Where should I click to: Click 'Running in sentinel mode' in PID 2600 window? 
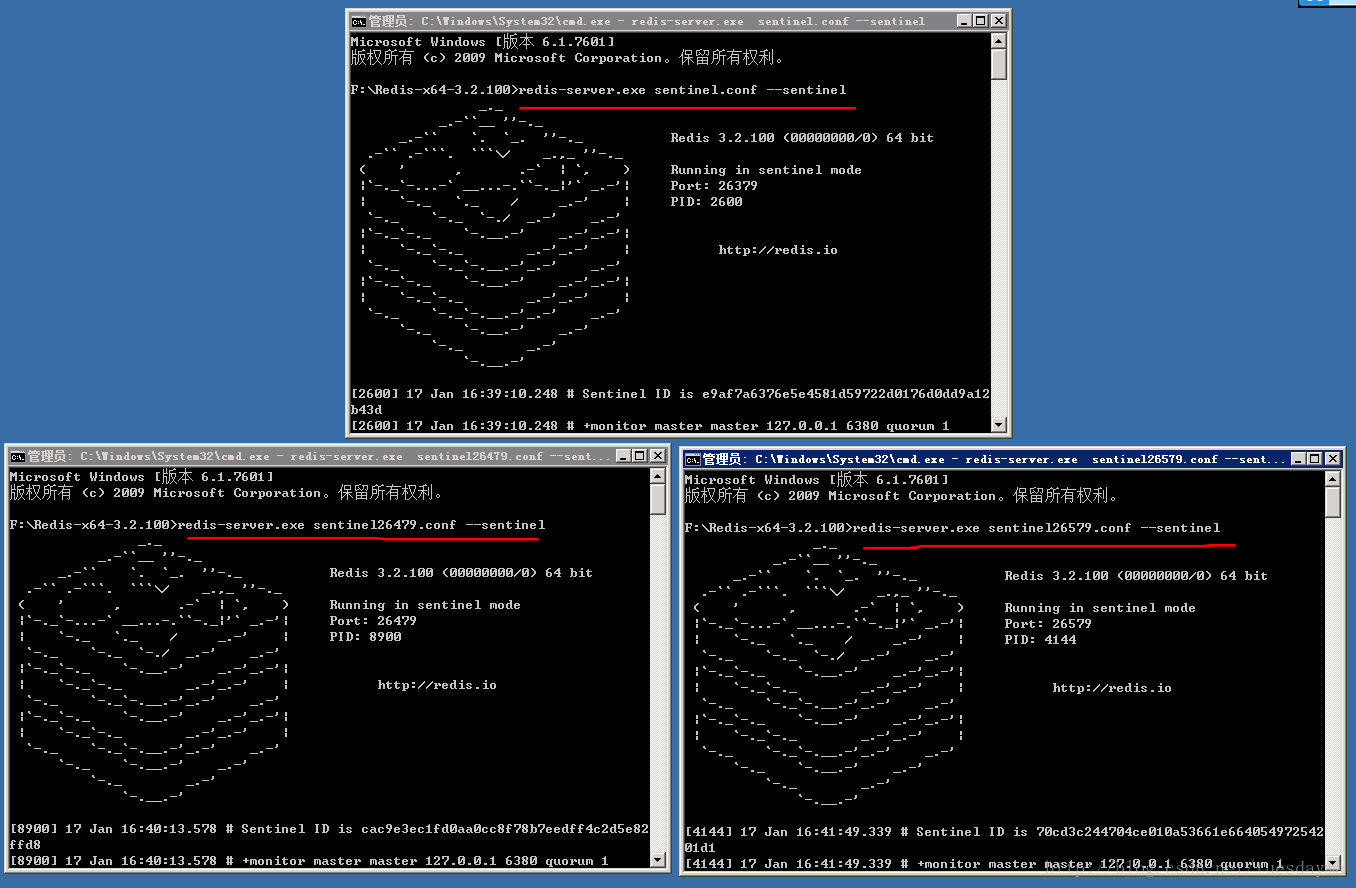click(766, 170)
